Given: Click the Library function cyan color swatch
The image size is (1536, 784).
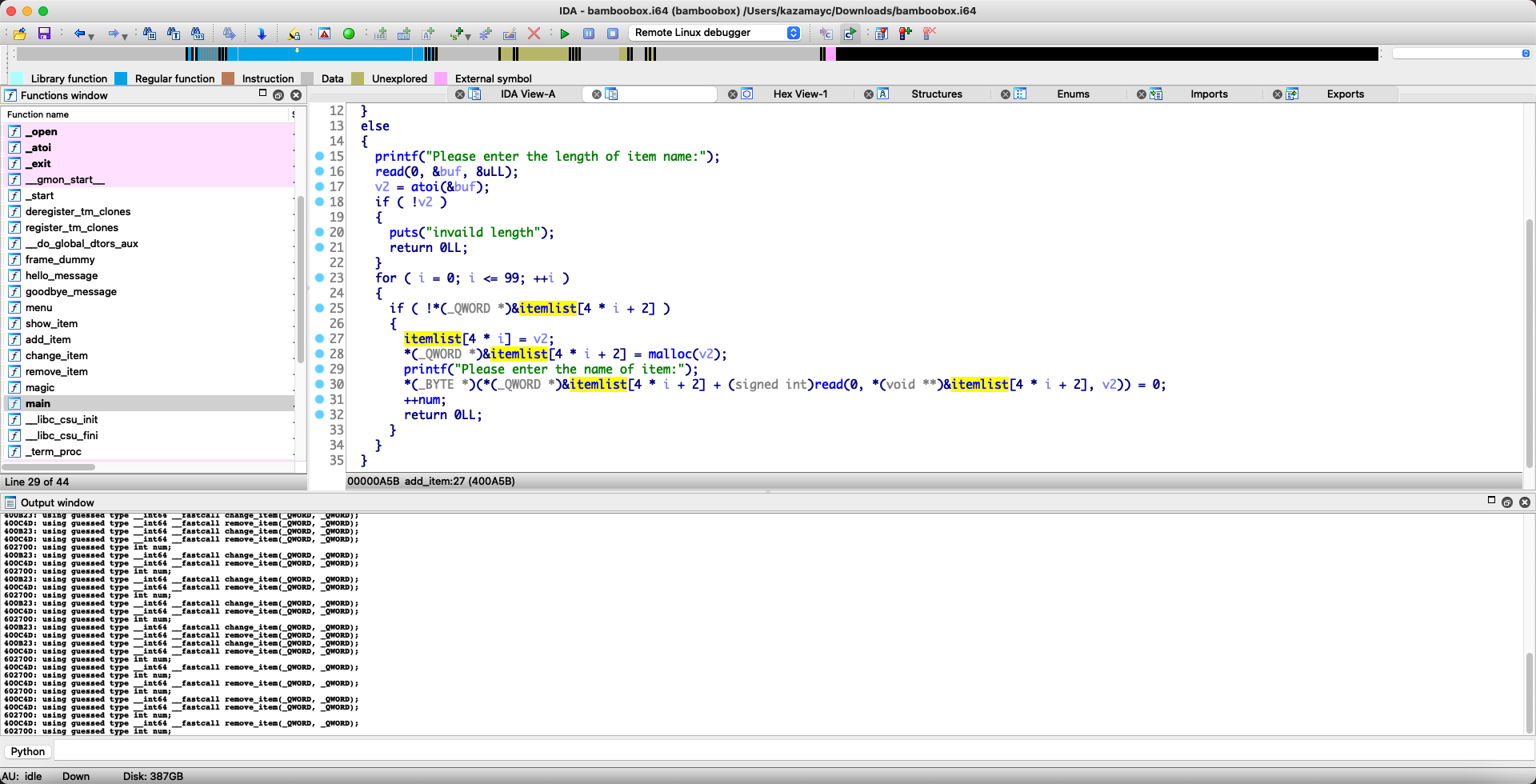Looking at the screenshot, I should tap(17, 78).
